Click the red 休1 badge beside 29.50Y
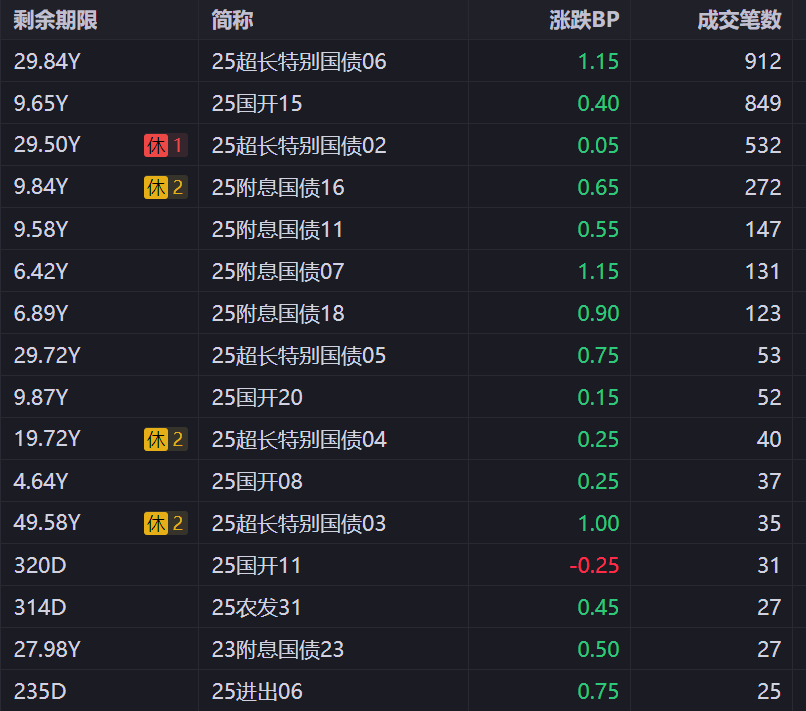806x711 pixels. [x=165, y=145]
